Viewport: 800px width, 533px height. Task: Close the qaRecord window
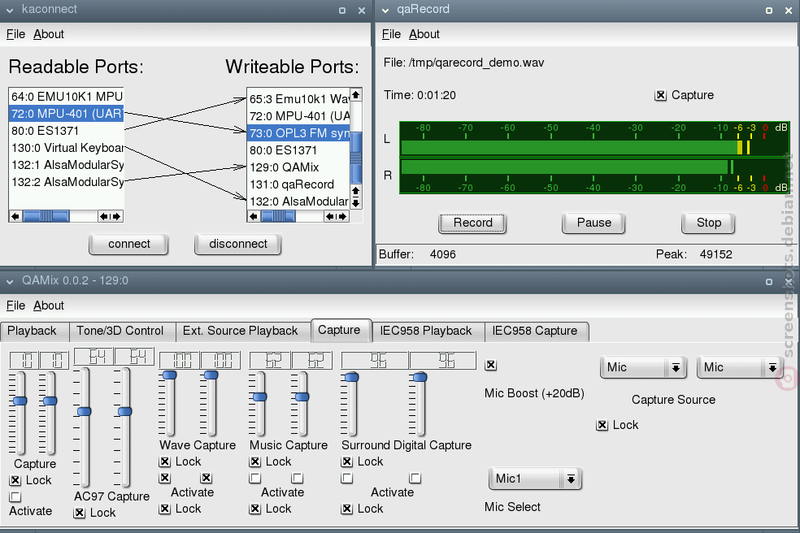coord(788,10)
